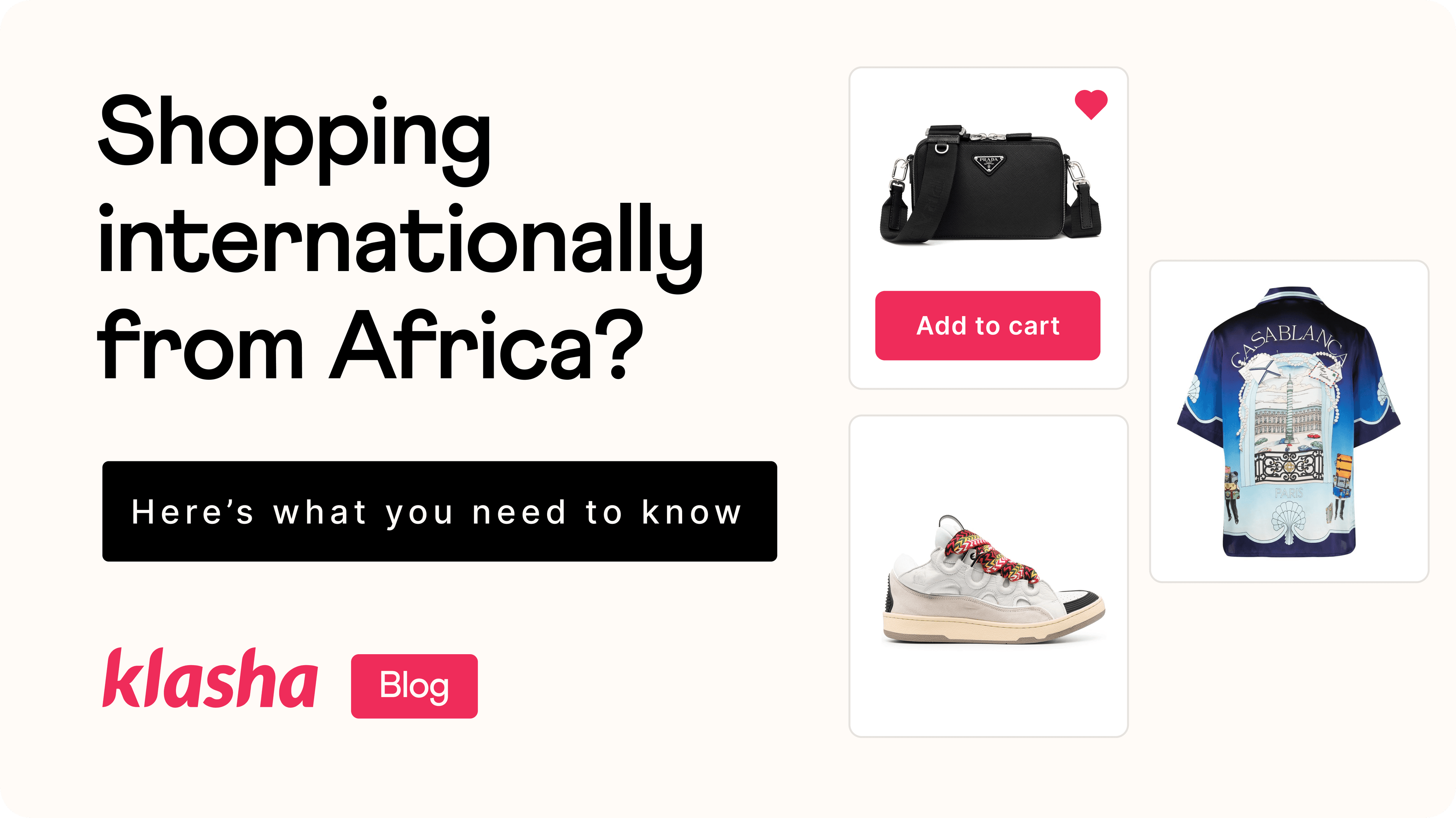Click the CASABLANCA text on the shirt
Image resolution: width=1456 pixels, height=818 pixels.
click(x=1290, y=345)
